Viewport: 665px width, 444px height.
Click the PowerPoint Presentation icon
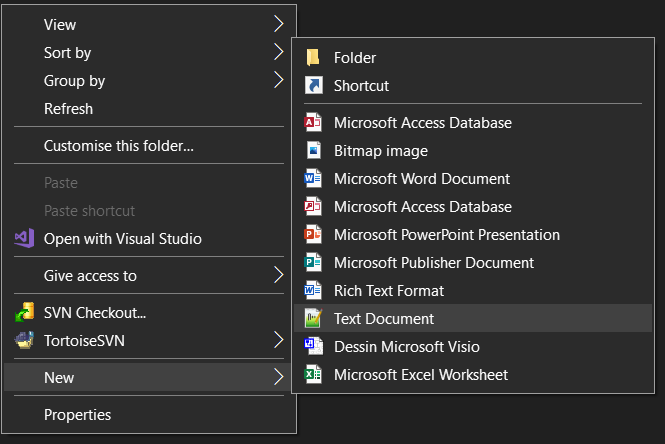tap(313, 234)
